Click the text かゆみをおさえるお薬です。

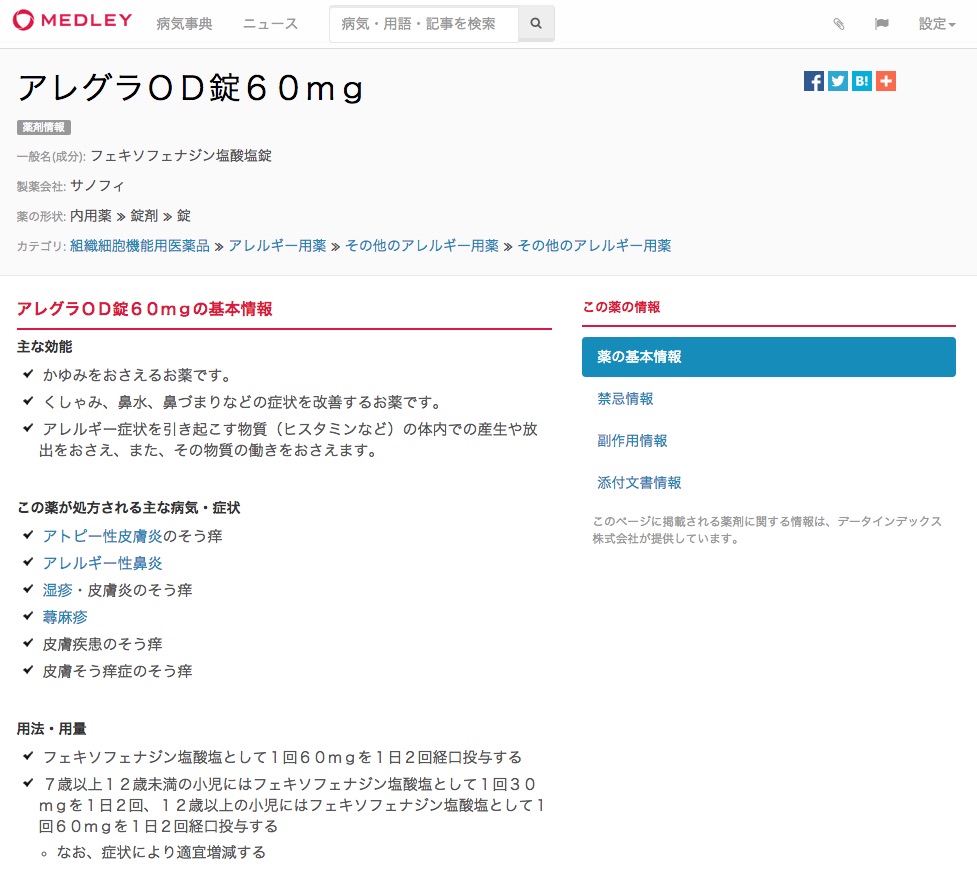click(137, 375)
